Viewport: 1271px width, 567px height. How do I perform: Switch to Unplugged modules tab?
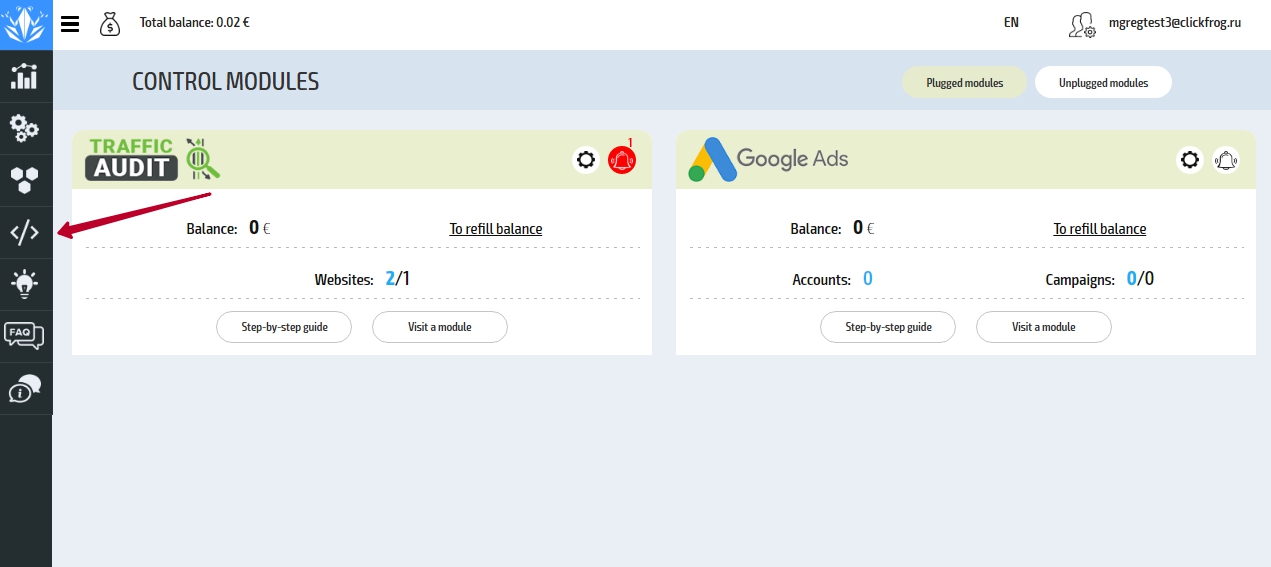point(1103,83)
